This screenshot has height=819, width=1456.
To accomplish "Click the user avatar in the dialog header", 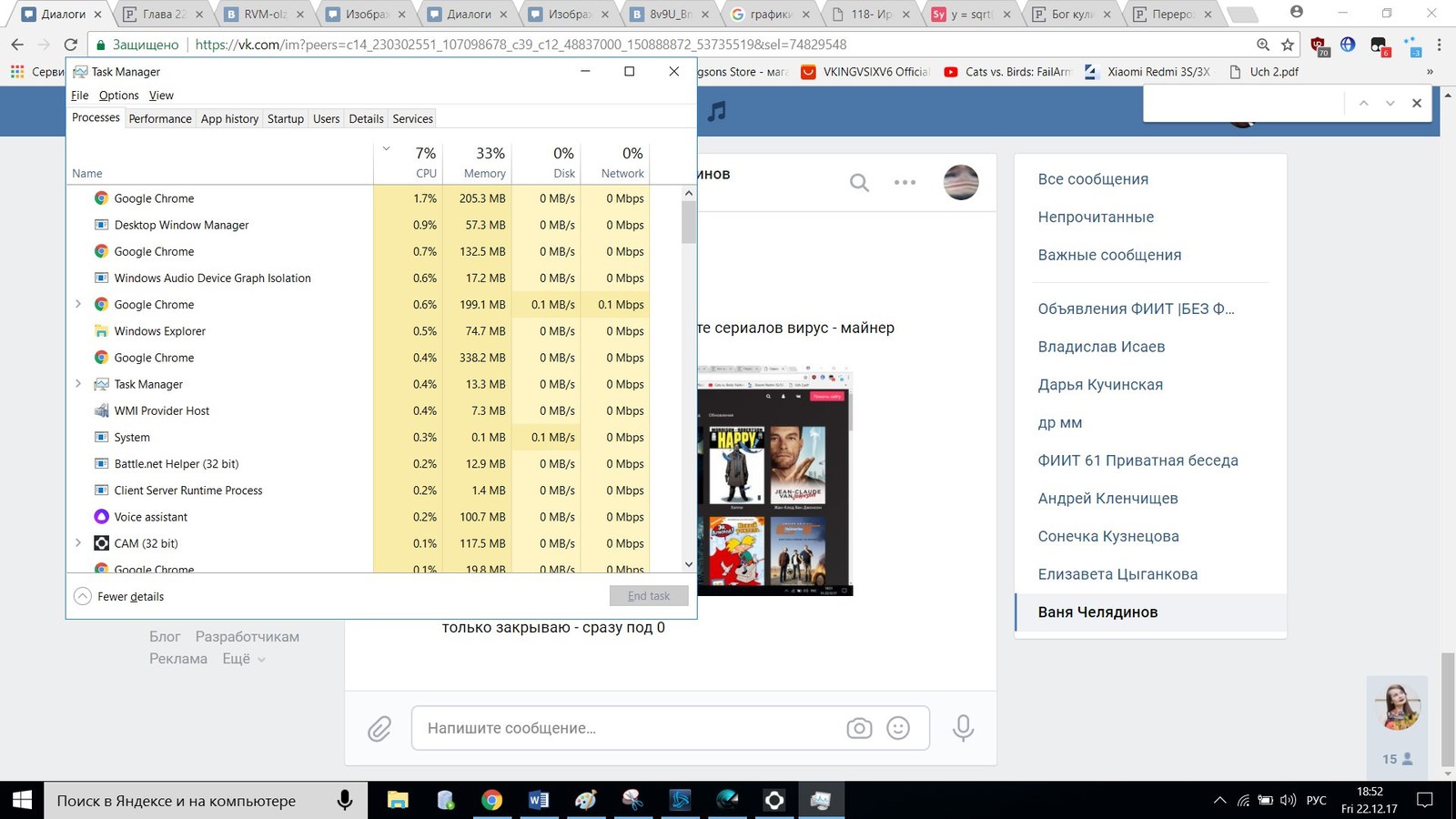I will 961,182.
